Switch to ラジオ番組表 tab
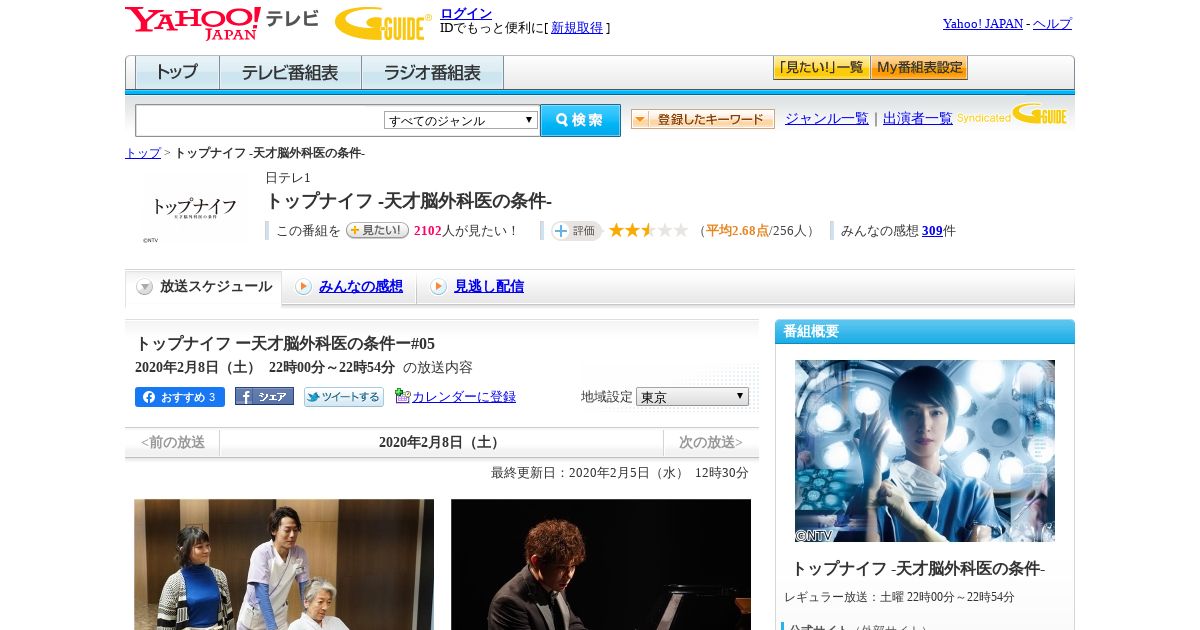 (x=433, y=72)
